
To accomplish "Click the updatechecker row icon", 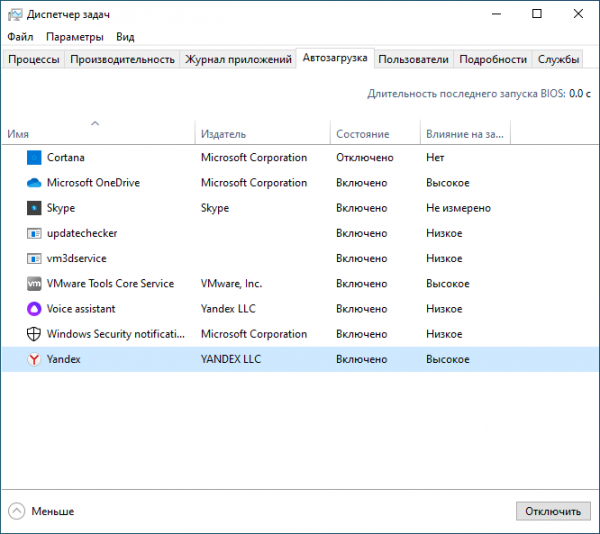I will pos(34,233).
